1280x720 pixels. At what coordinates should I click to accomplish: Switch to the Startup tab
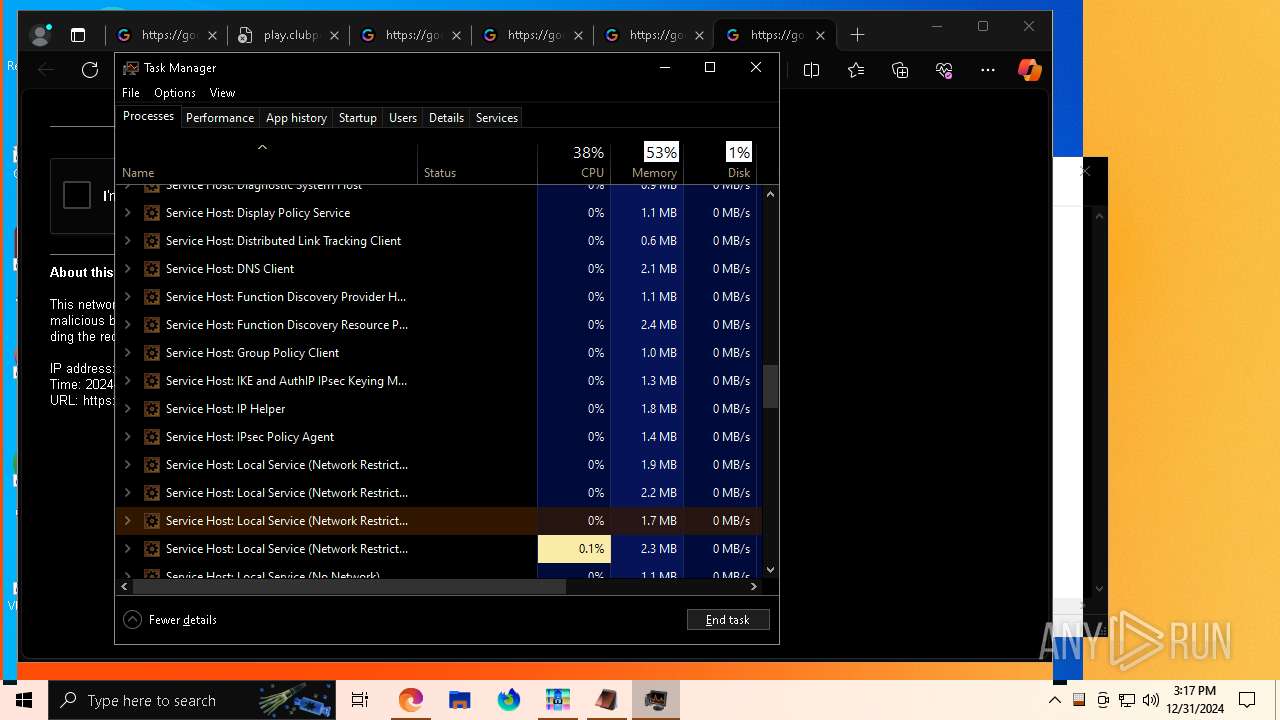point(357,117)
